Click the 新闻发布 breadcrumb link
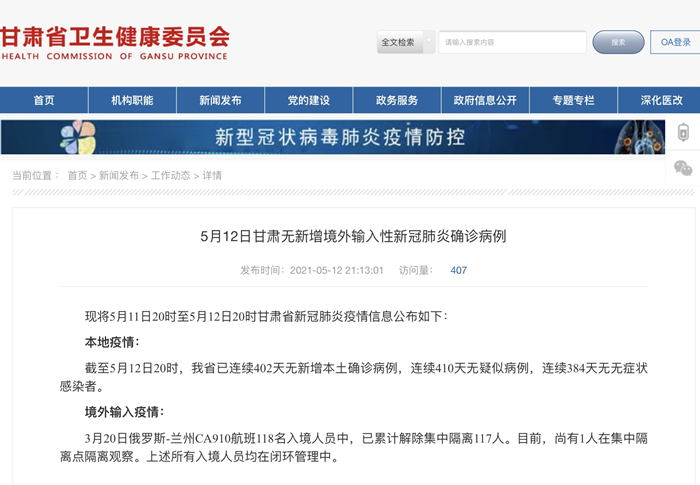Image resolution: width=700 pixels, height=485 pixels. pyautogui.click(x=119, y=176)
